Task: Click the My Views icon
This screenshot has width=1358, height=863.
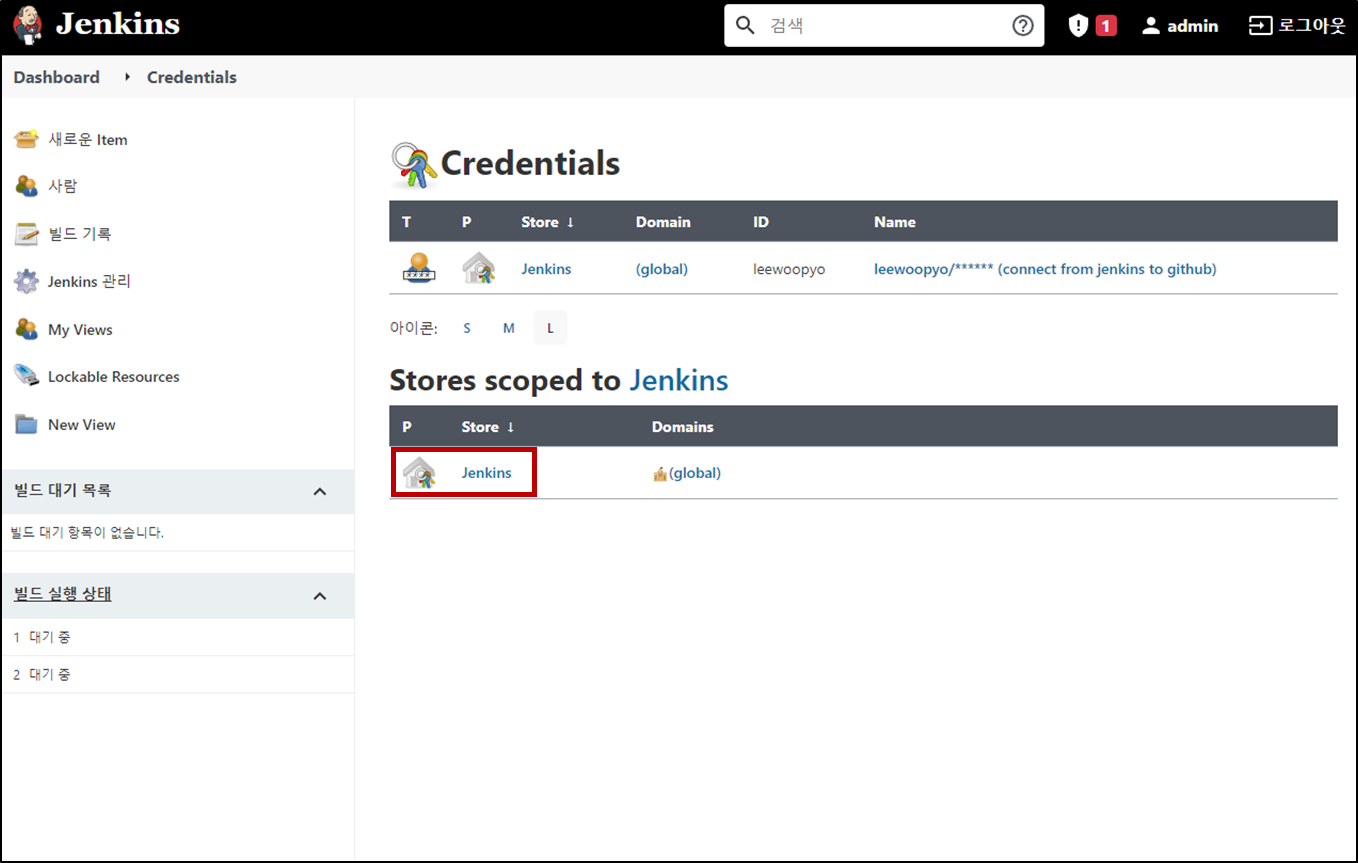Action: (27, 329)
